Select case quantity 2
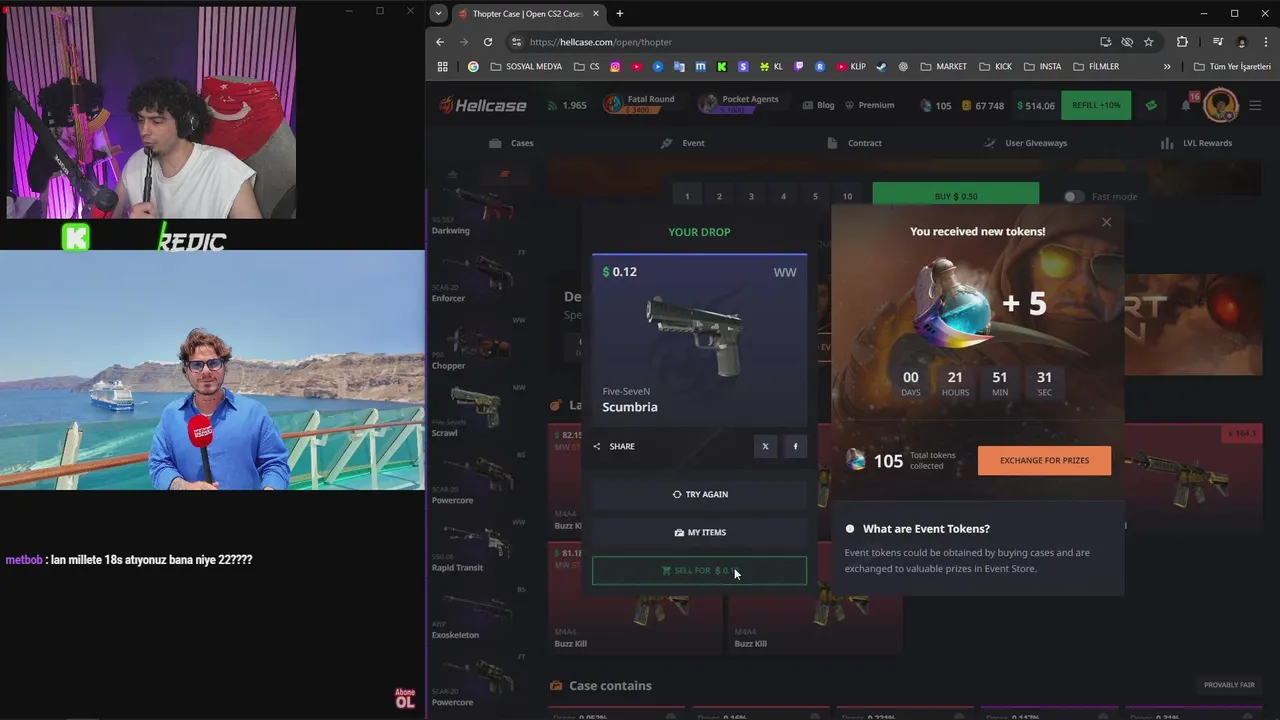Screen dimensions: 1280x720 (x=719, y=197)
